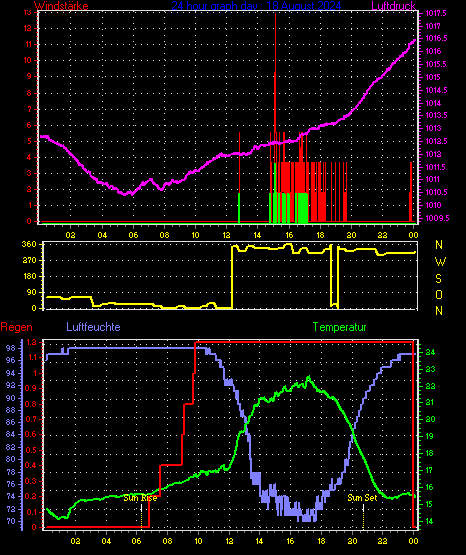This screenshot has width=466, height=555.
Task: Click the 1017.5 pressure axis value
Action: coord(436,13)
